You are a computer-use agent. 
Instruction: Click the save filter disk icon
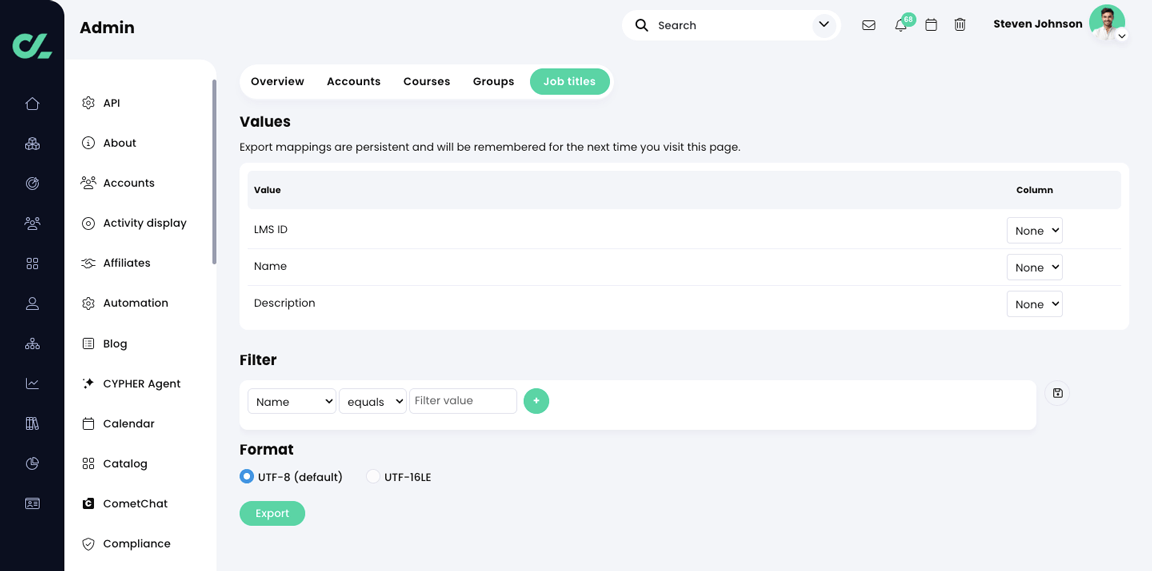pyautogui.click(x=1057, y=392)
